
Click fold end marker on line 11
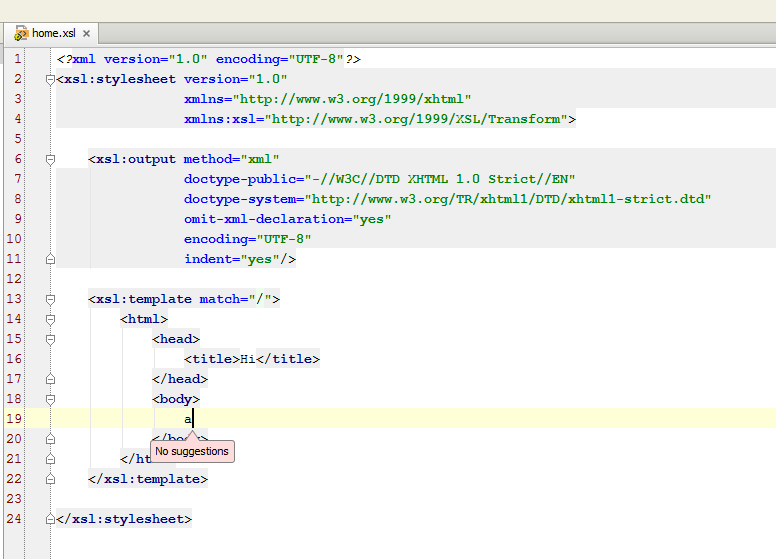coord(50,259)
